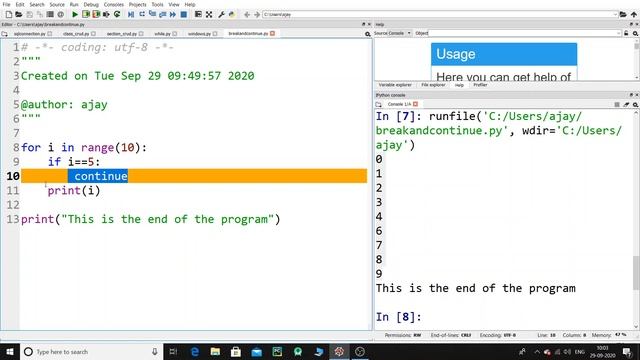Open the Windows notification center

(x=627, y=351)
